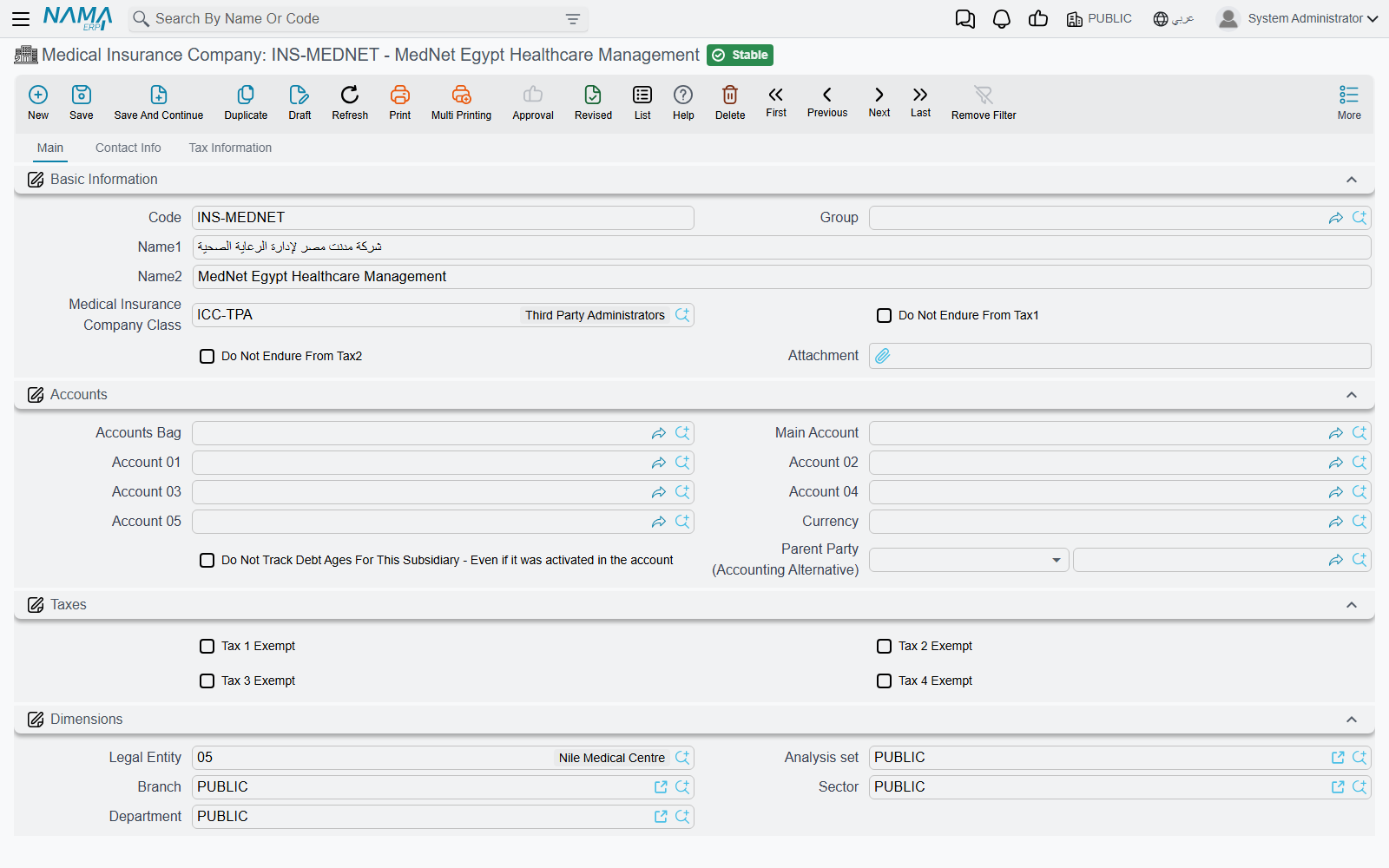1389x868 pixels.
Task: Click the Code input field
Action: point(443,218)
